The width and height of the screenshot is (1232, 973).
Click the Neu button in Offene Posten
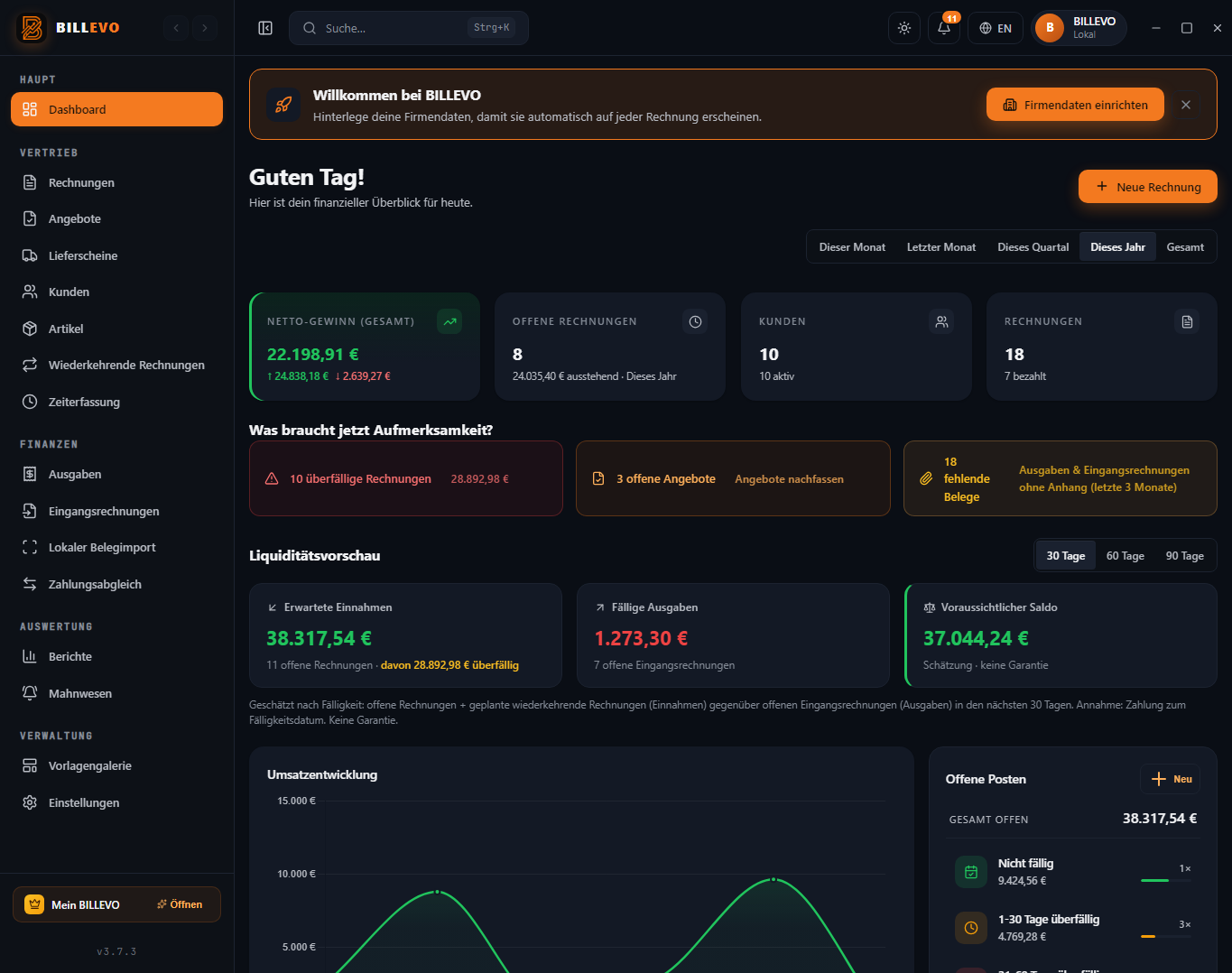(1171, 779)
